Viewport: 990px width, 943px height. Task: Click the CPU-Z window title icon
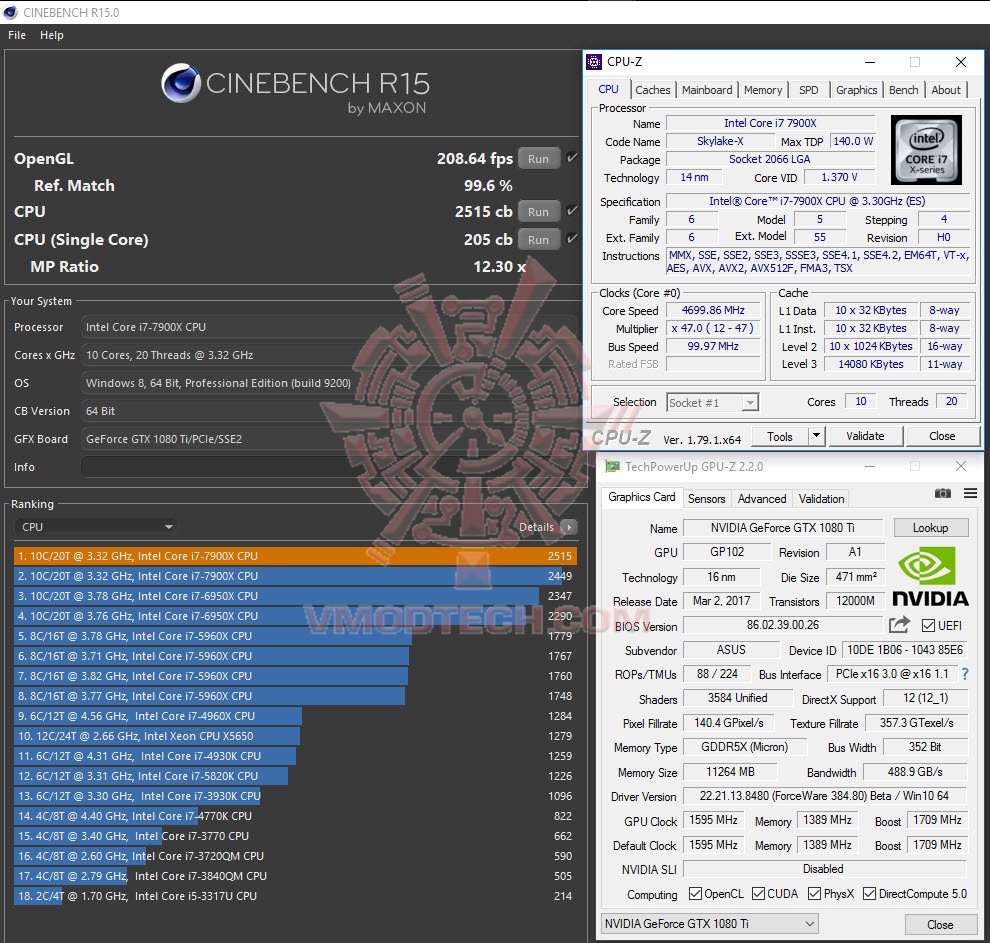[x=594, y=62]
